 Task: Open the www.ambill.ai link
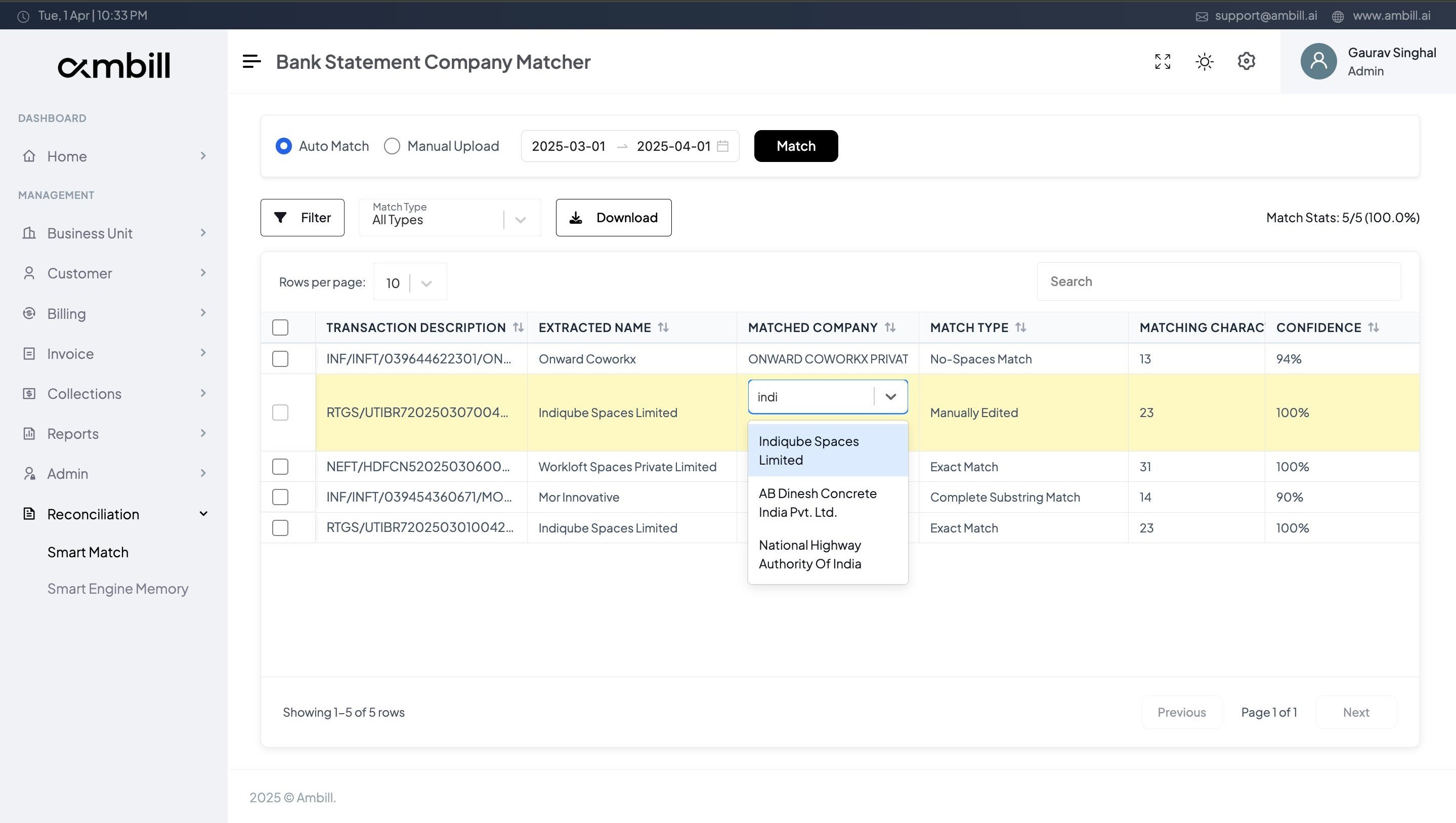tap(1391, 16)
